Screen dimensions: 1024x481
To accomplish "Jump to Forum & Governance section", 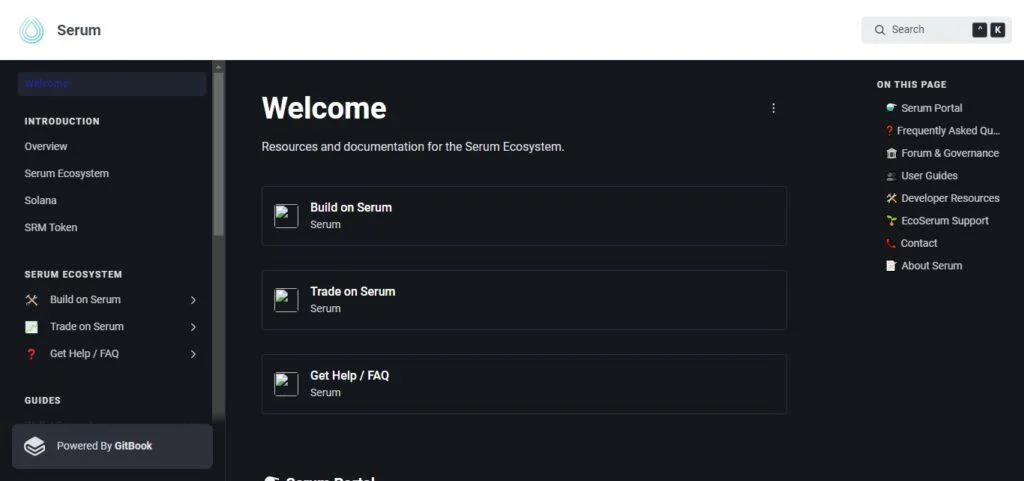I will (x=949, y=153).
